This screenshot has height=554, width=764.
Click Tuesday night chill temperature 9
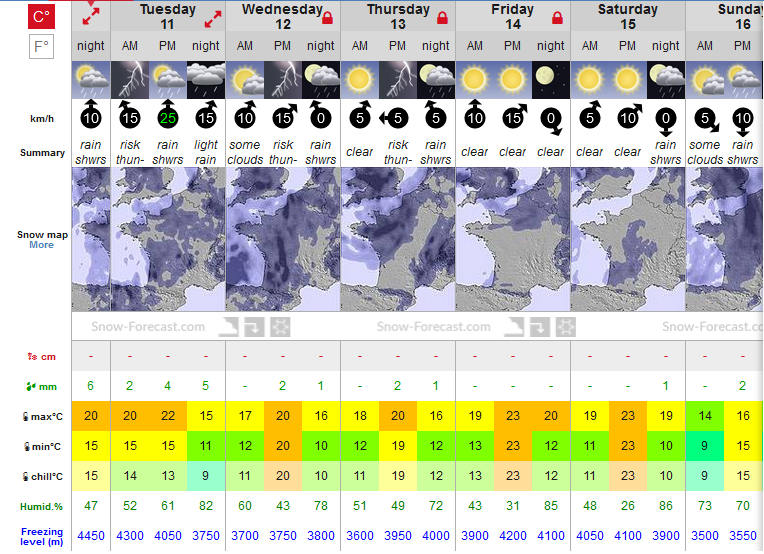tap(206, 476)
